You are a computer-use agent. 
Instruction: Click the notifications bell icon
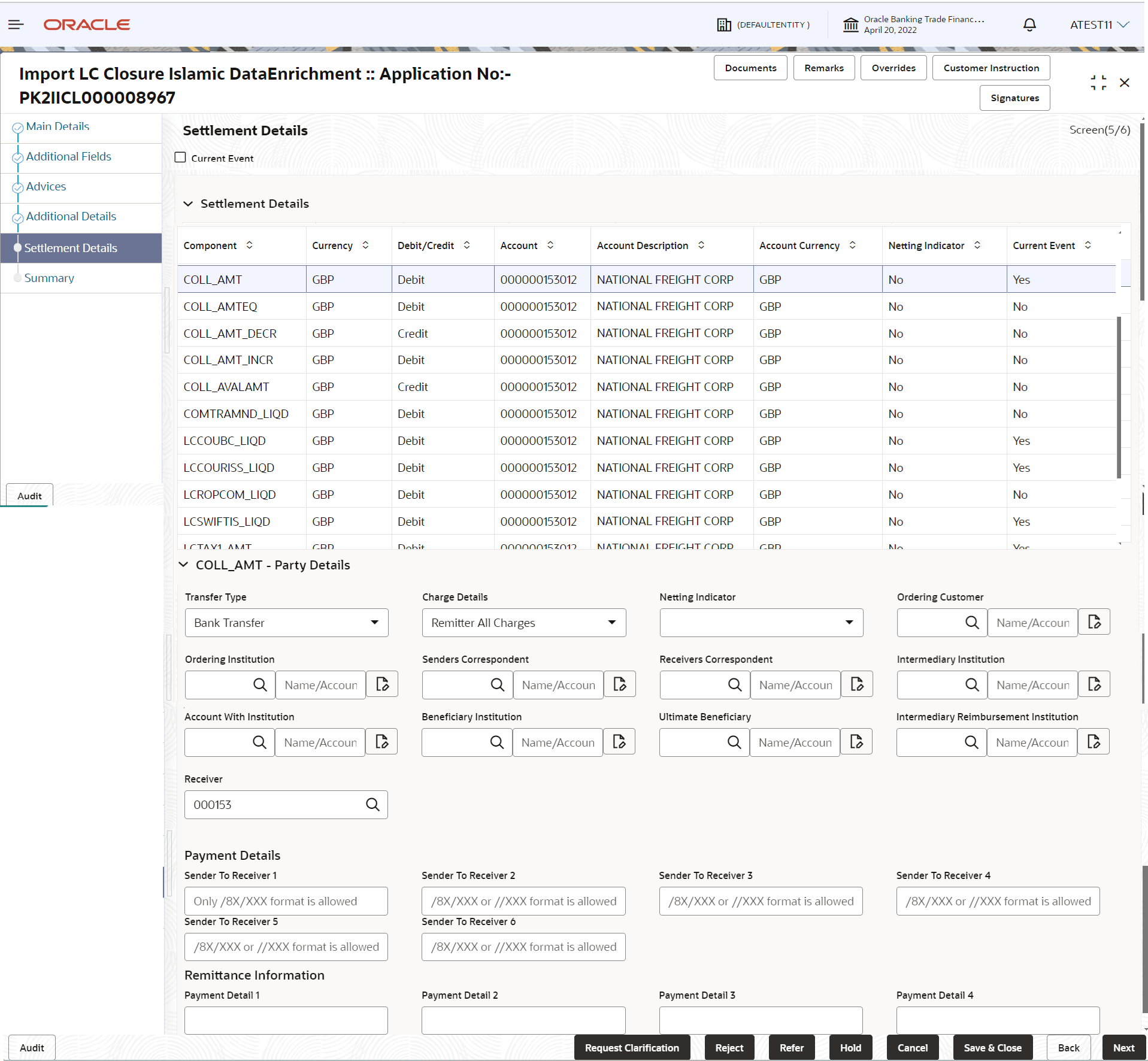(1029, 25)
